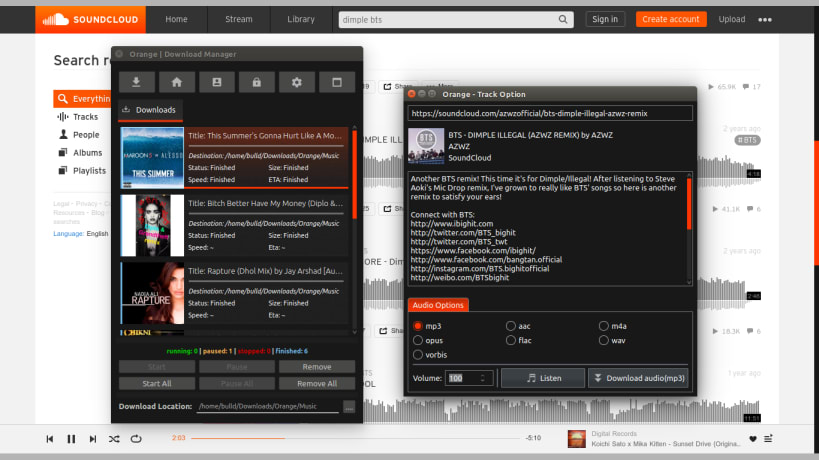
Task: Click the Listen button
Action: [543, 378]
